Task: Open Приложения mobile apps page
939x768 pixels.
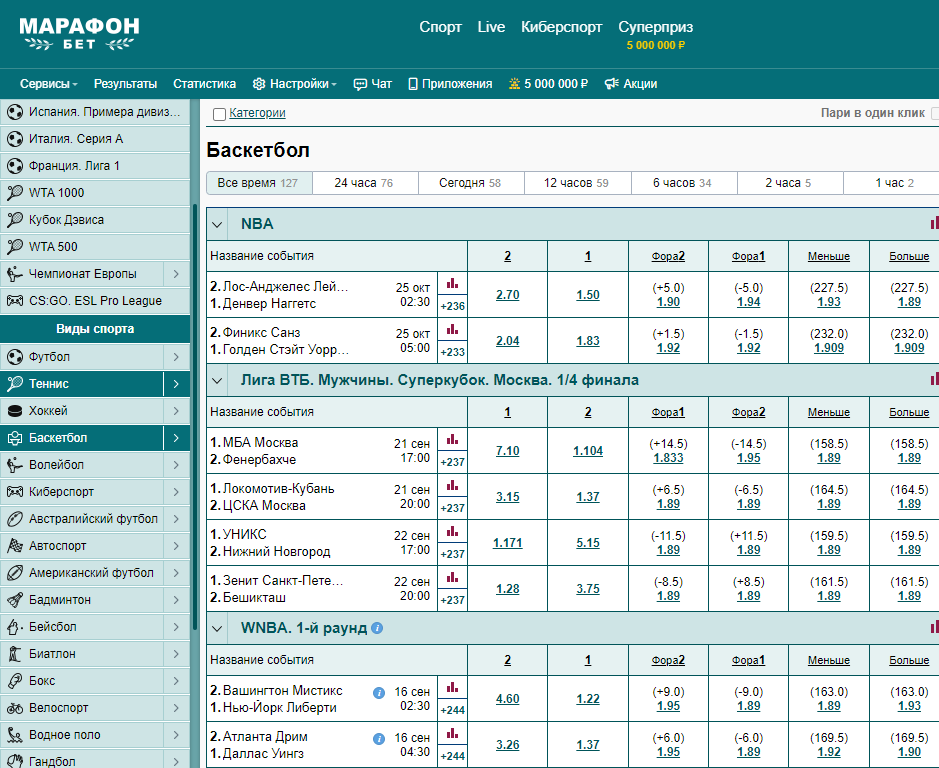Action: click(450, 84)
